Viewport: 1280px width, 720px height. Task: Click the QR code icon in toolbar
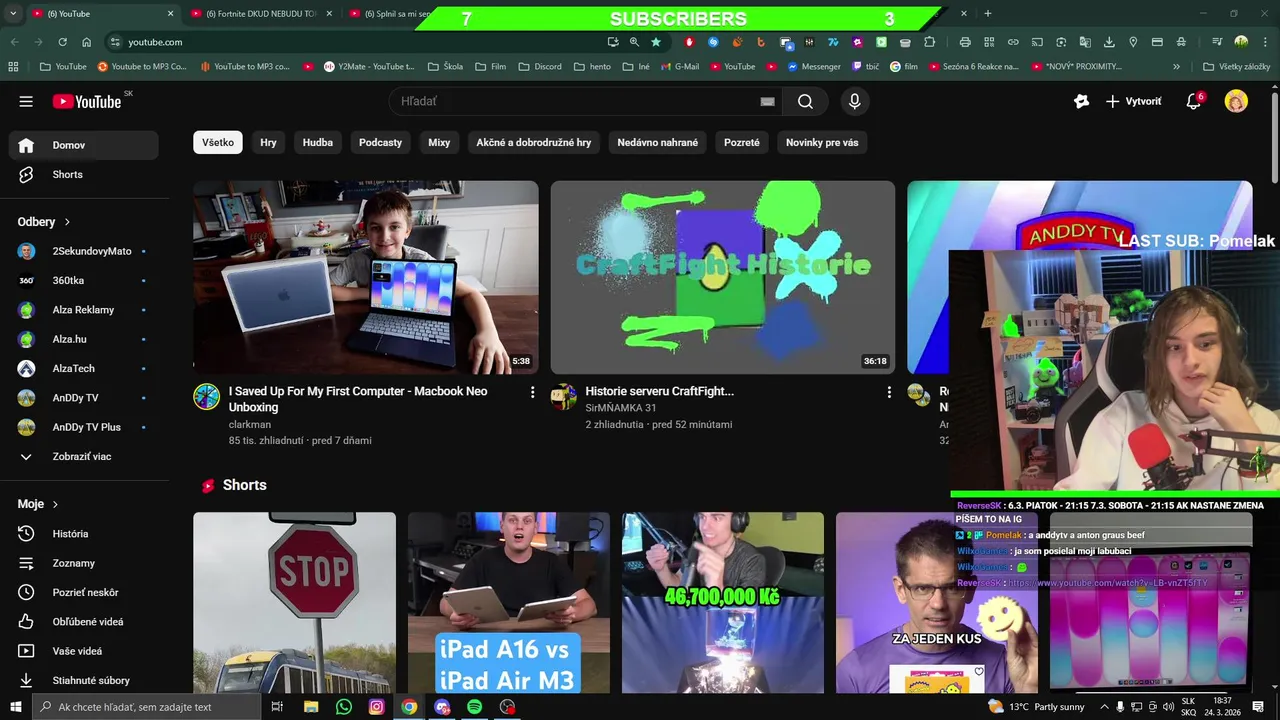[989, 42]
